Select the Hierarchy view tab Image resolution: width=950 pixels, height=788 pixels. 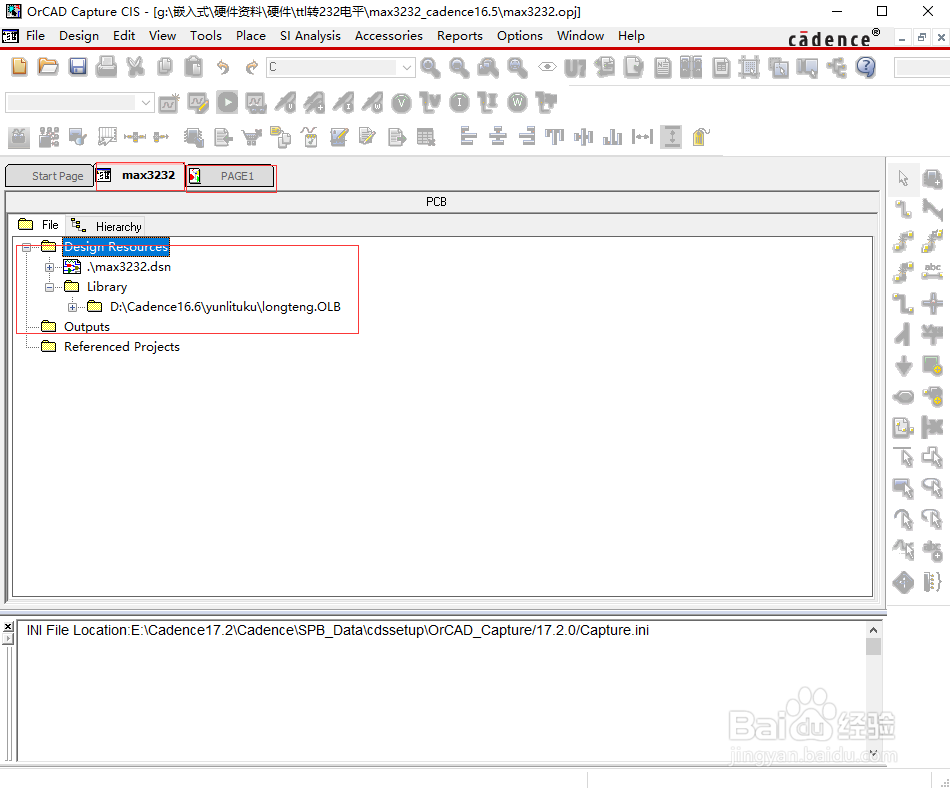[106, 226]
